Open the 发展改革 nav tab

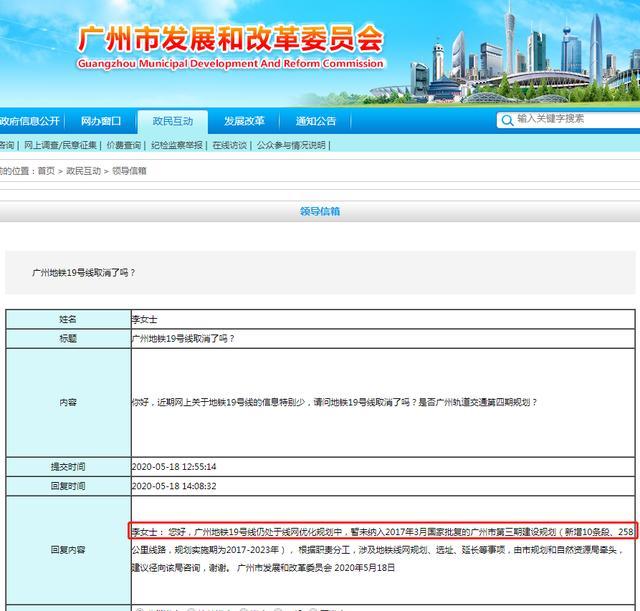point(244,121)
